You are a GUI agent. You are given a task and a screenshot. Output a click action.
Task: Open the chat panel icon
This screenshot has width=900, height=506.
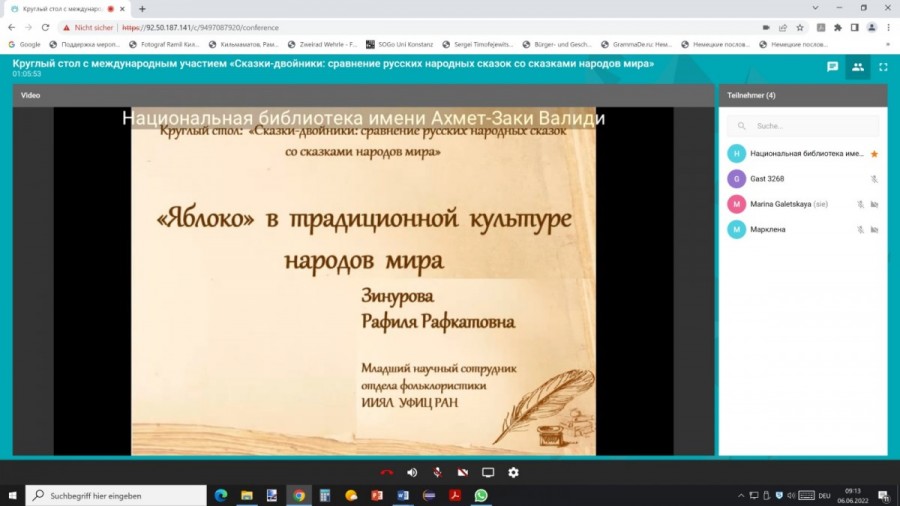832,67
